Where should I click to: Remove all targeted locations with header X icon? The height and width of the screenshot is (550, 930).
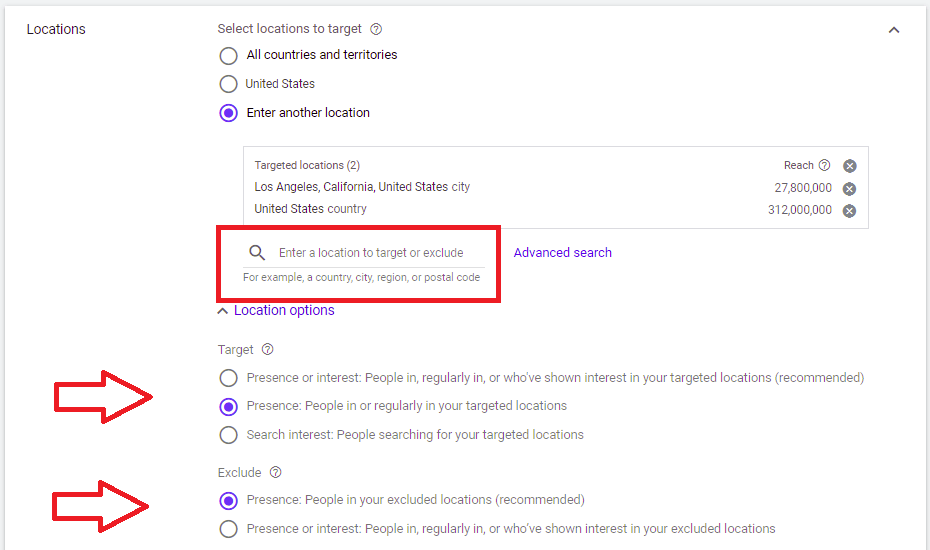850,166
